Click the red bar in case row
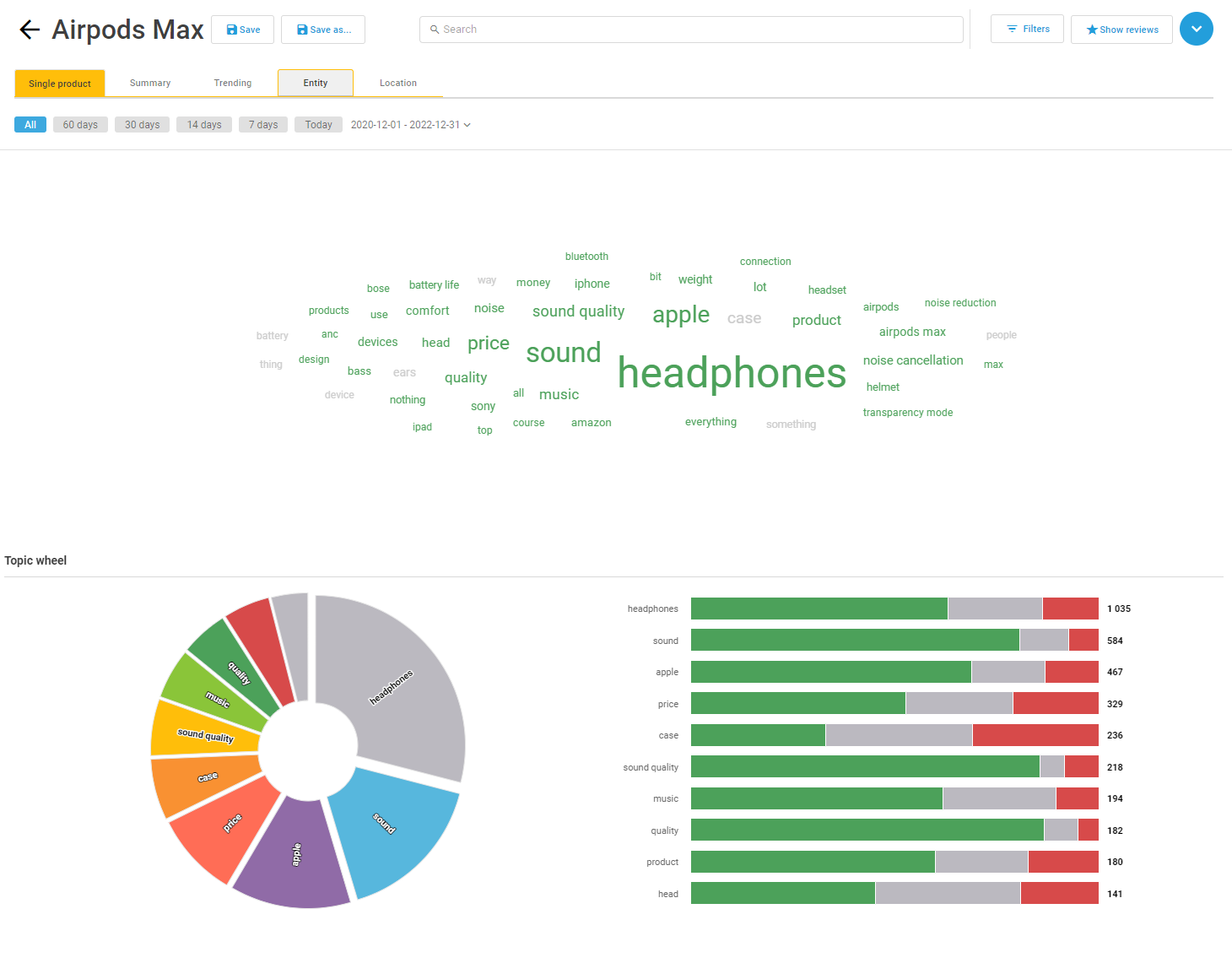The height and width of the screenshot is (963, 1232). click(x=1035, y=735)
